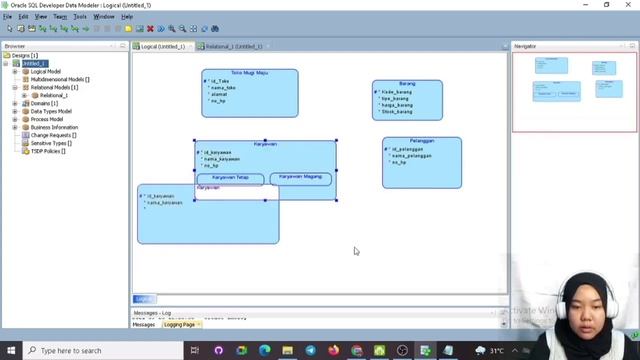
Task: Expand the Process Model node
Action: 15,119
